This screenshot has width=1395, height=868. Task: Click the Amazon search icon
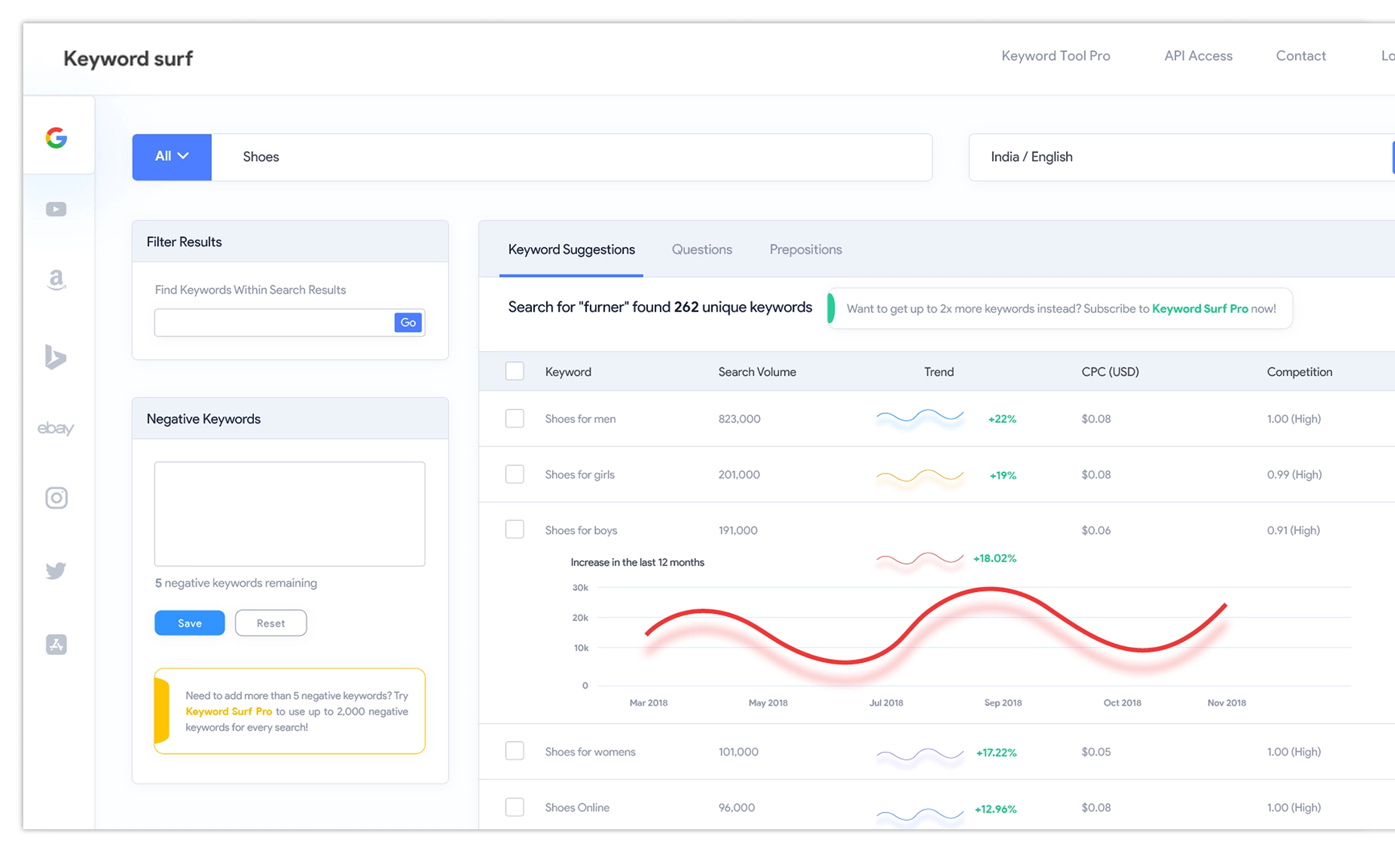click(57, 282)
